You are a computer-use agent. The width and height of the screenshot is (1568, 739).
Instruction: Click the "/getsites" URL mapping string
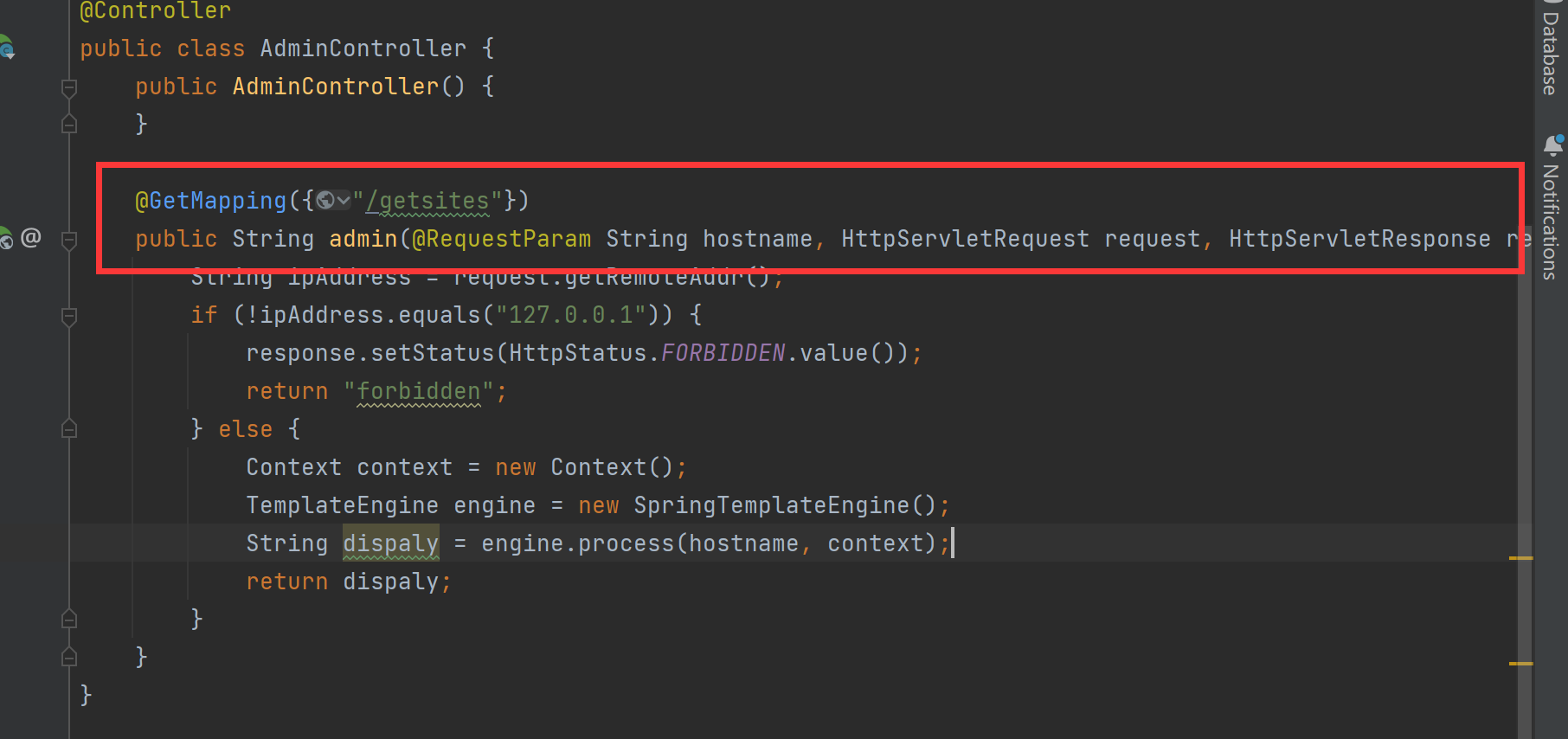point(427,201)
